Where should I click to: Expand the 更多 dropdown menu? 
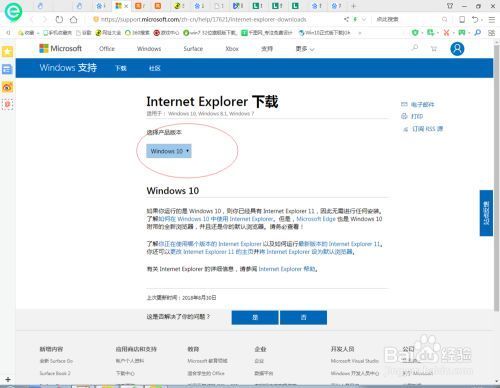click(x=305, y=49)
